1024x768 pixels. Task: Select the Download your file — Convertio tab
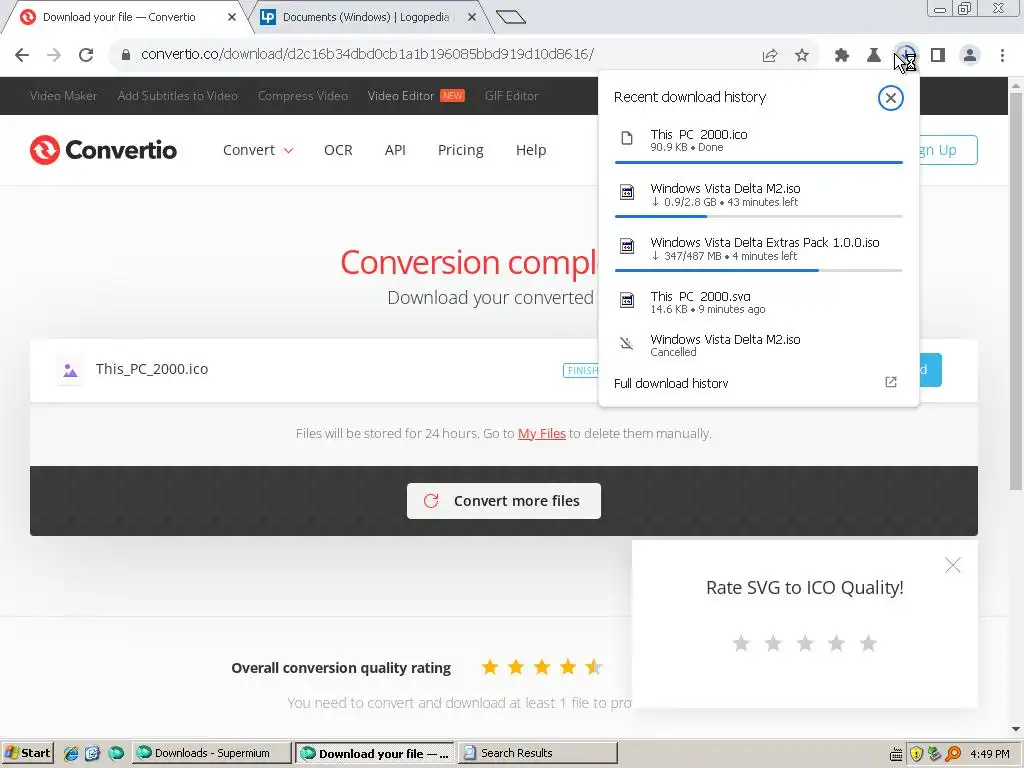[x=119, y=17]
